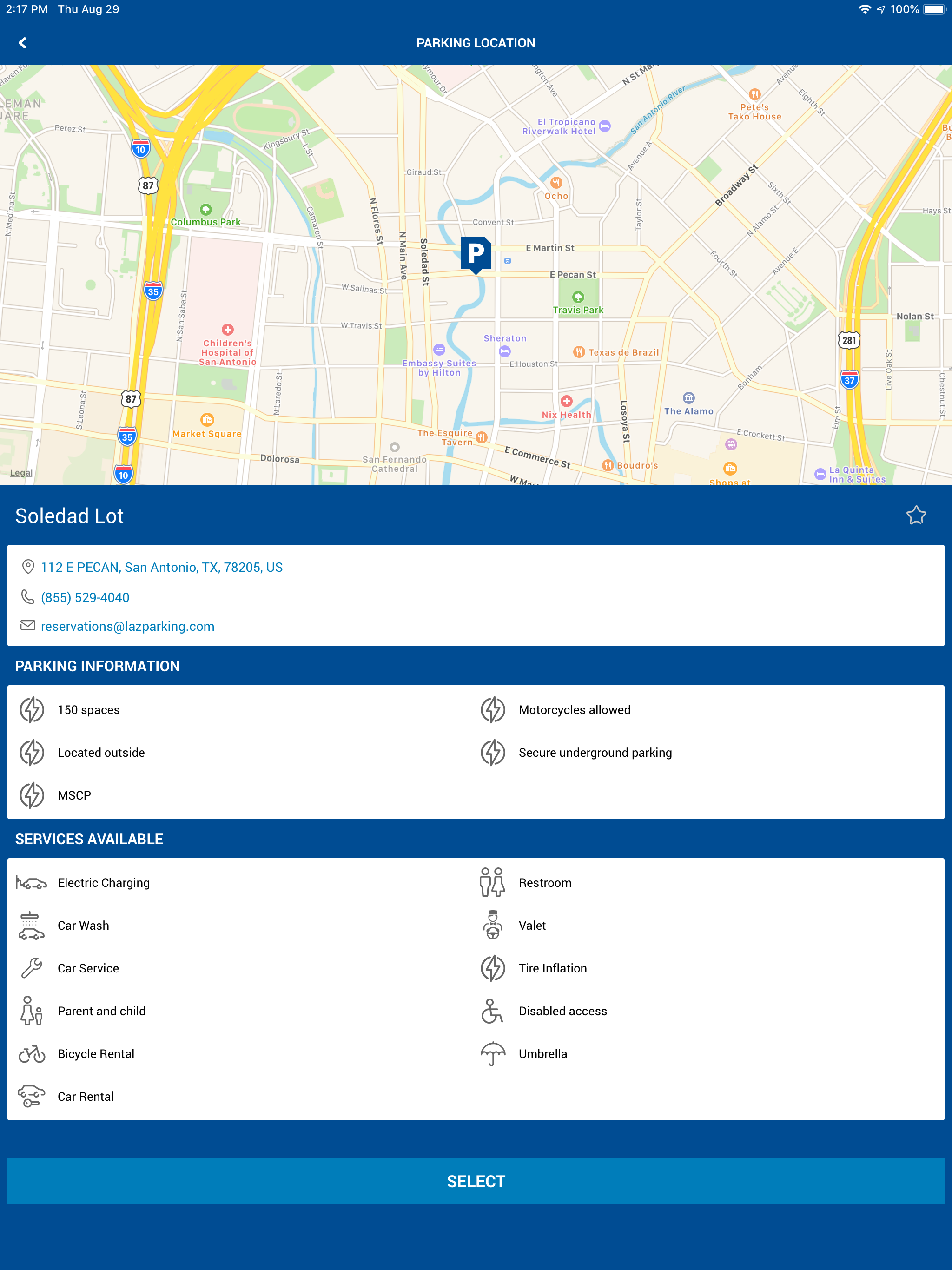Tap the Disabled access wheelchair icon

click(492, 1011)
